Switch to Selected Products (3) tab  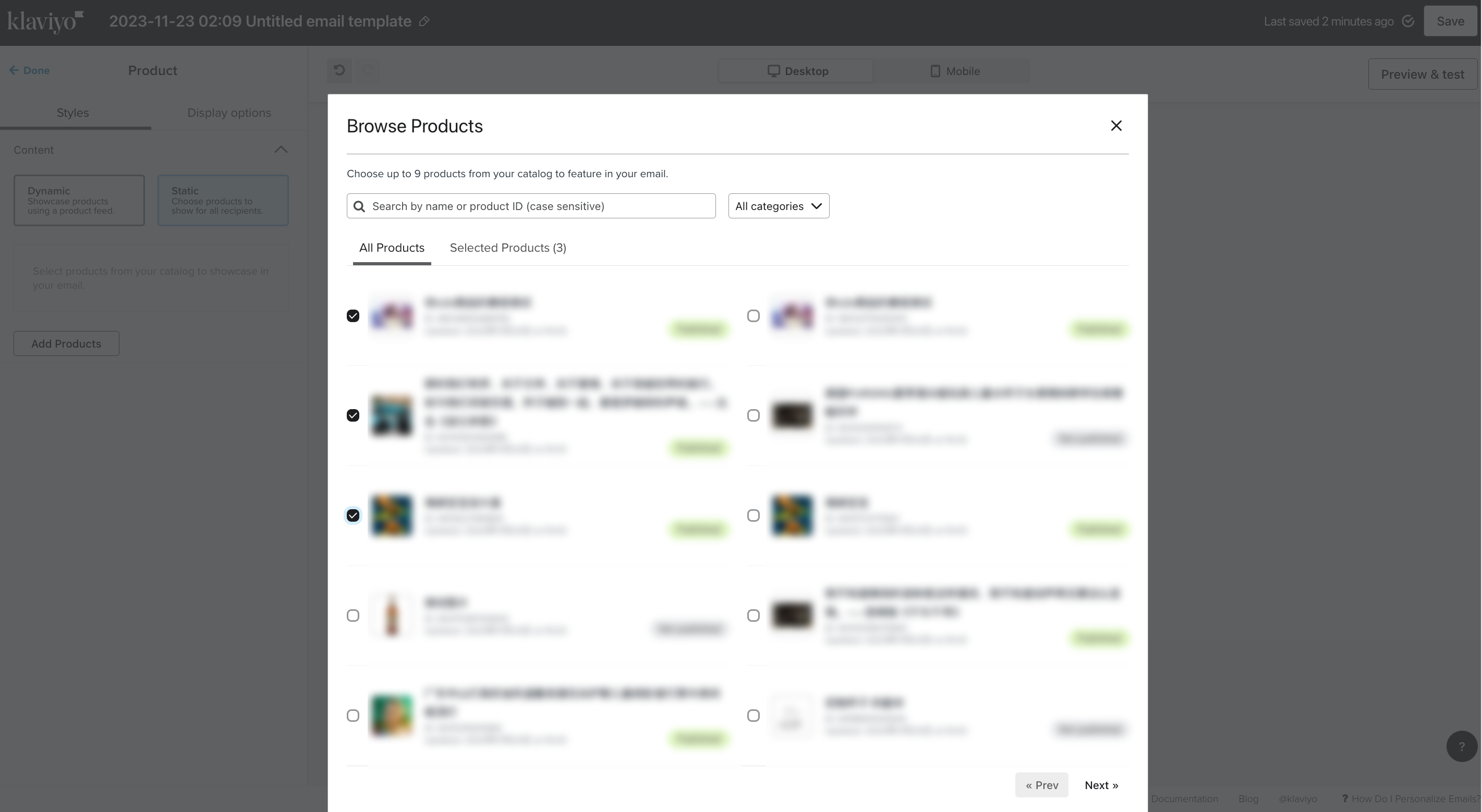(x=507, y=248)
